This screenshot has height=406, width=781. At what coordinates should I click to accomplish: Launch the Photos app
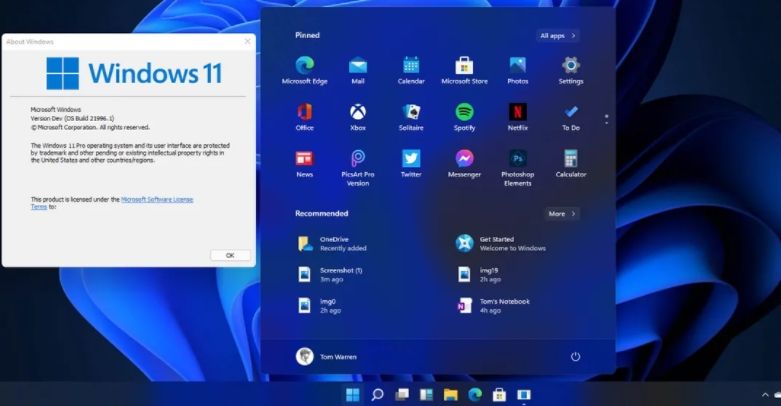[x=518, y=70]
